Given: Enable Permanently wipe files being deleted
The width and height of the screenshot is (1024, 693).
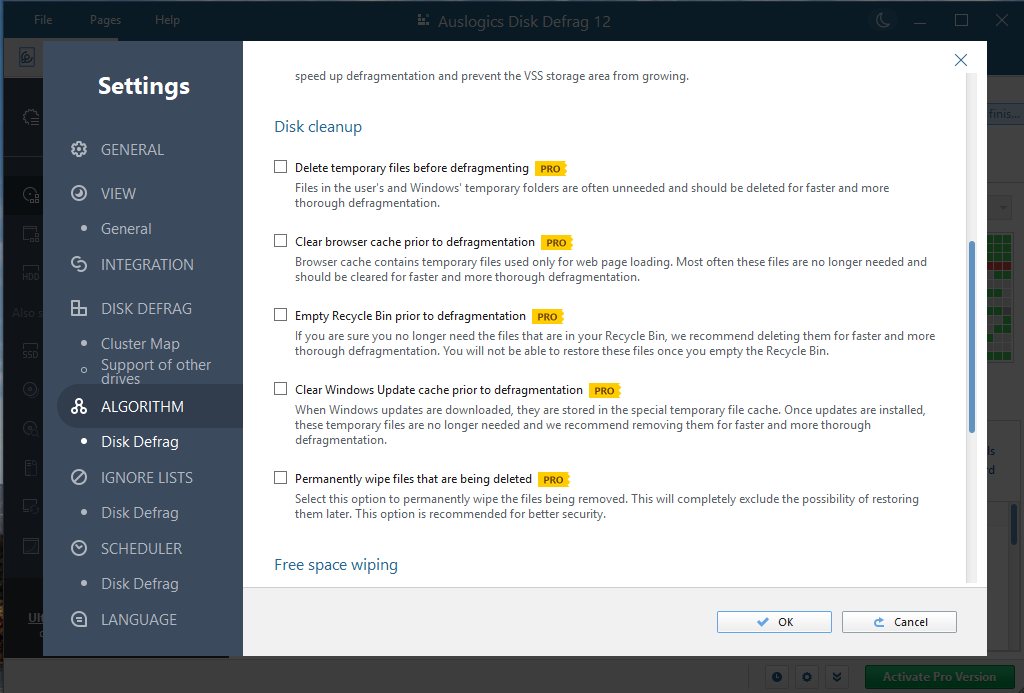Looking at the screenshot, I should pyautogui.click(x=281, y=478).
